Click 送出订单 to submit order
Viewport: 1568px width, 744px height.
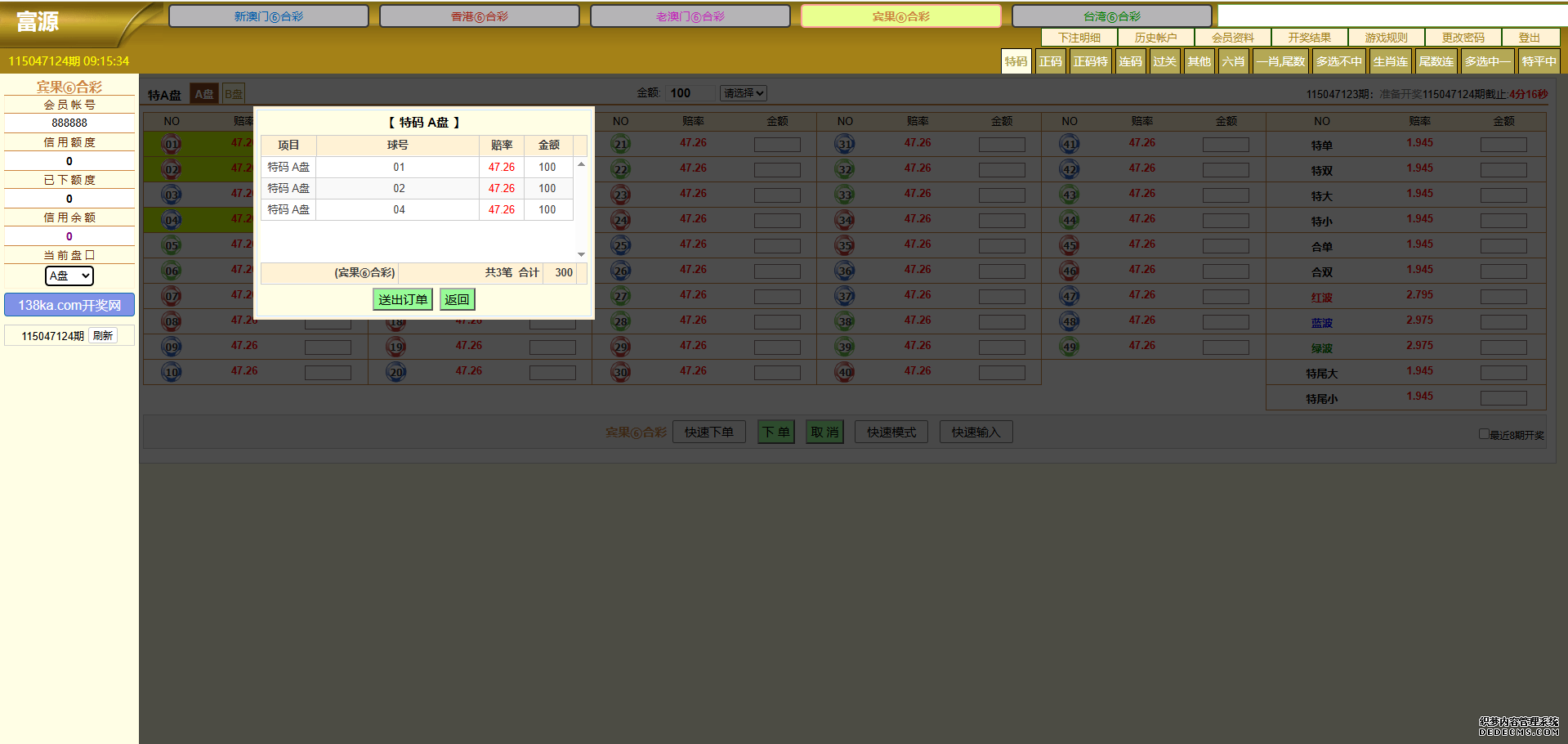click(403, 299)
